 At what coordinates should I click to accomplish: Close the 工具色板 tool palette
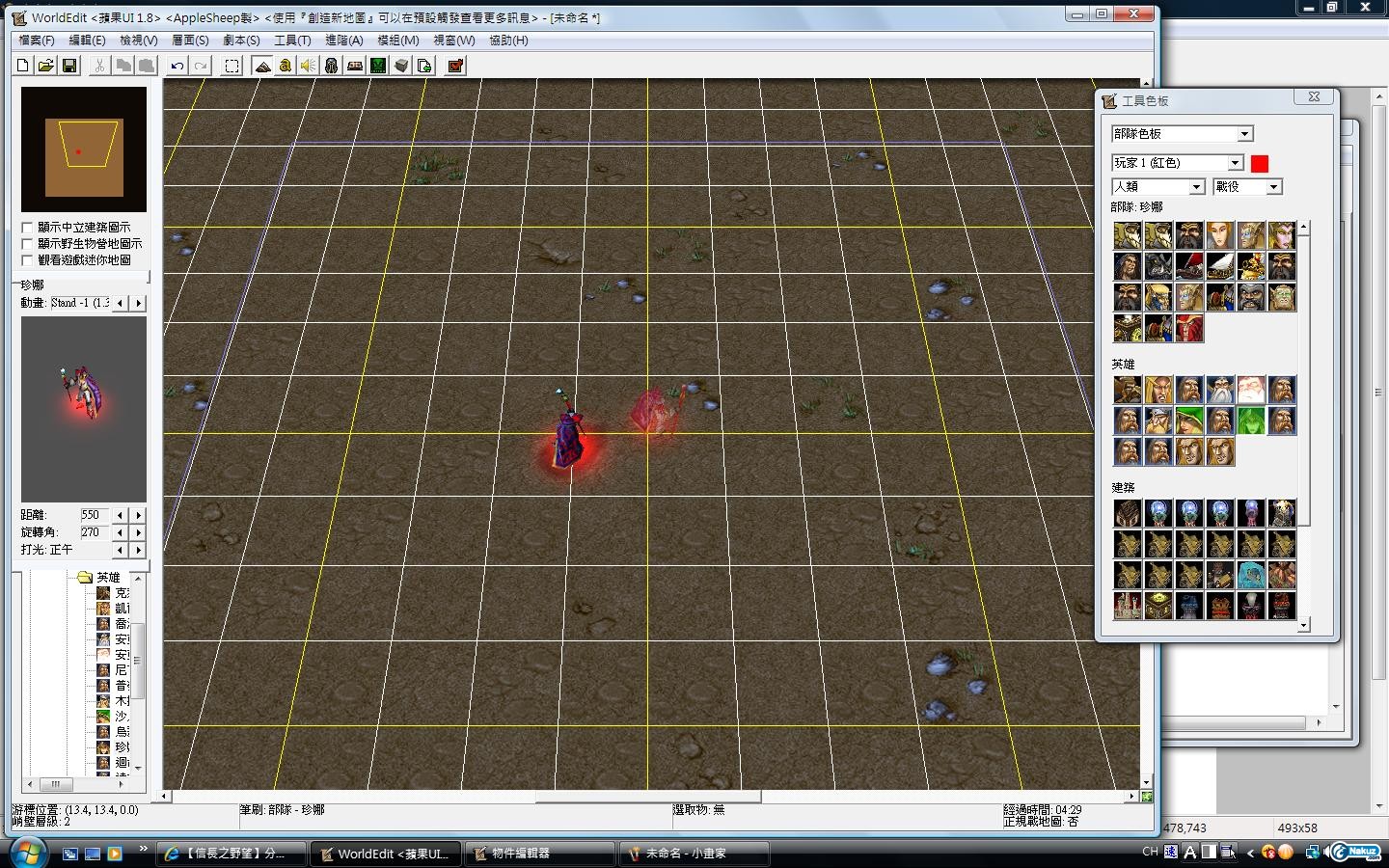pyautogui.click(x=1314, y=96)
